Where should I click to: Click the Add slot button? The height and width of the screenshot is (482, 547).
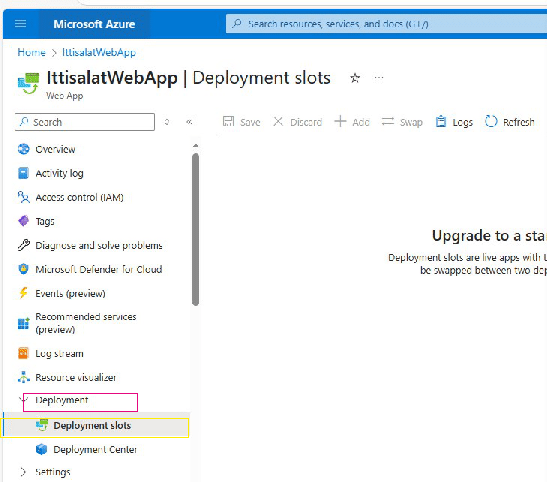point(352,122)
